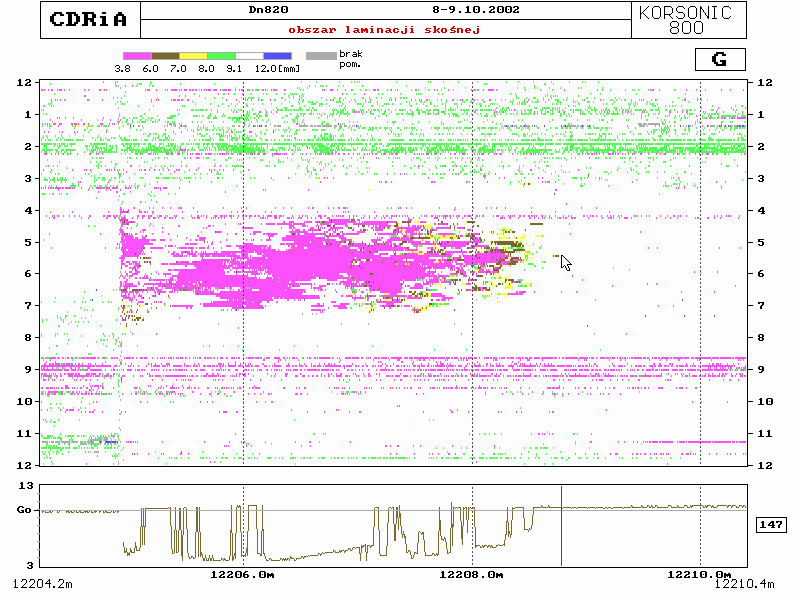Click the date 8-9.10.2002

point(476,10)
